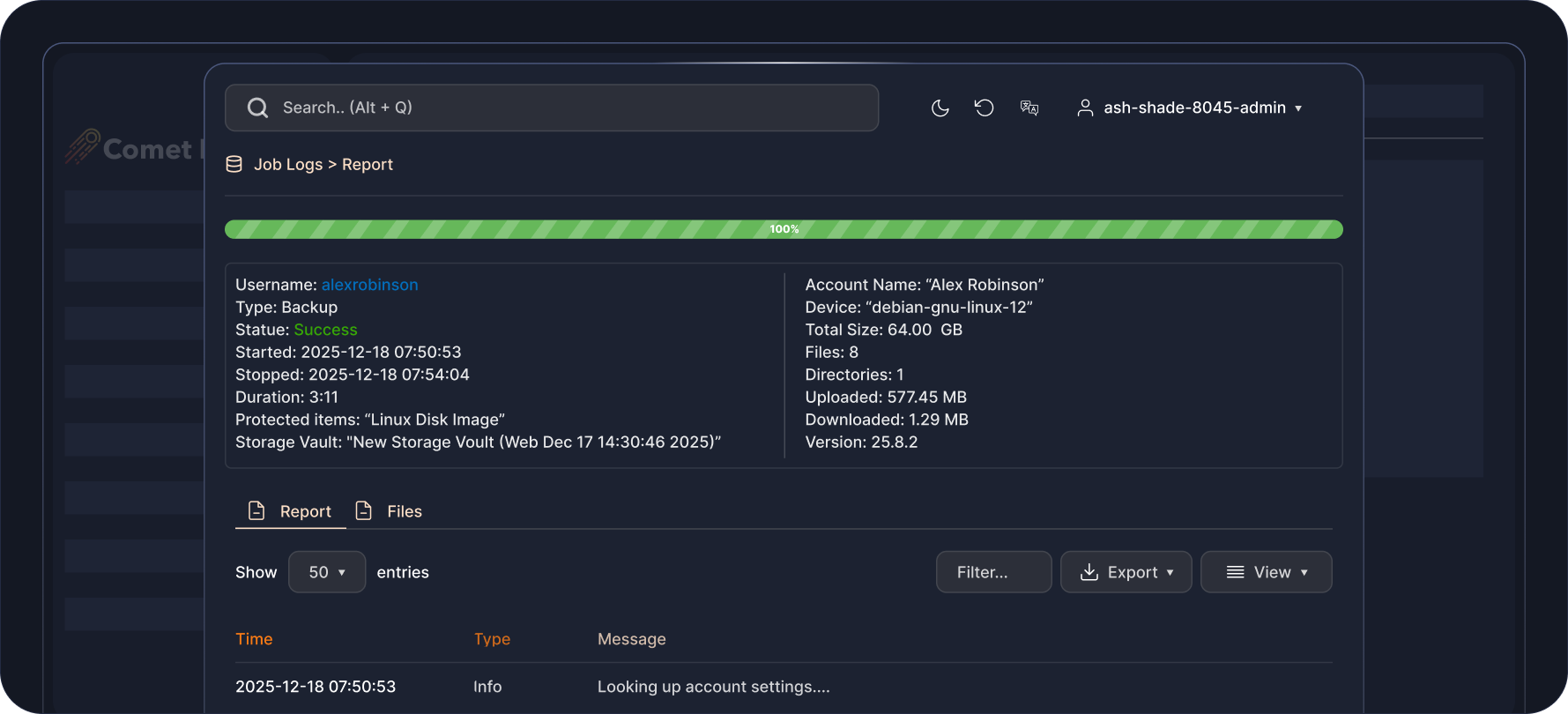This screenshot has width=1568, height=714.
Task: Click the Report breadcrumb text
Action: (x=368, y=164)
